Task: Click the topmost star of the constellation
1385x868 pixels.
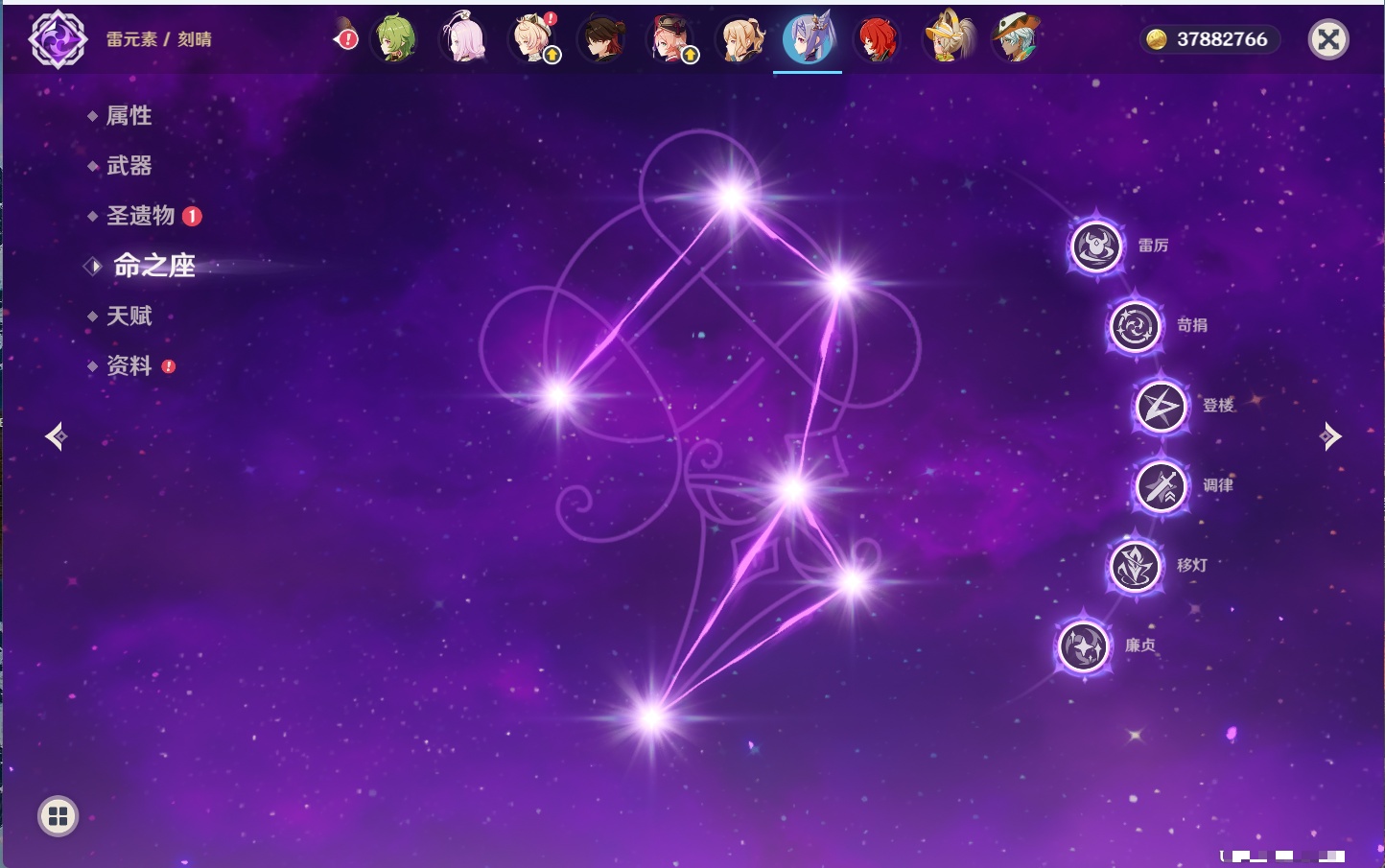Action: (732, 197)
